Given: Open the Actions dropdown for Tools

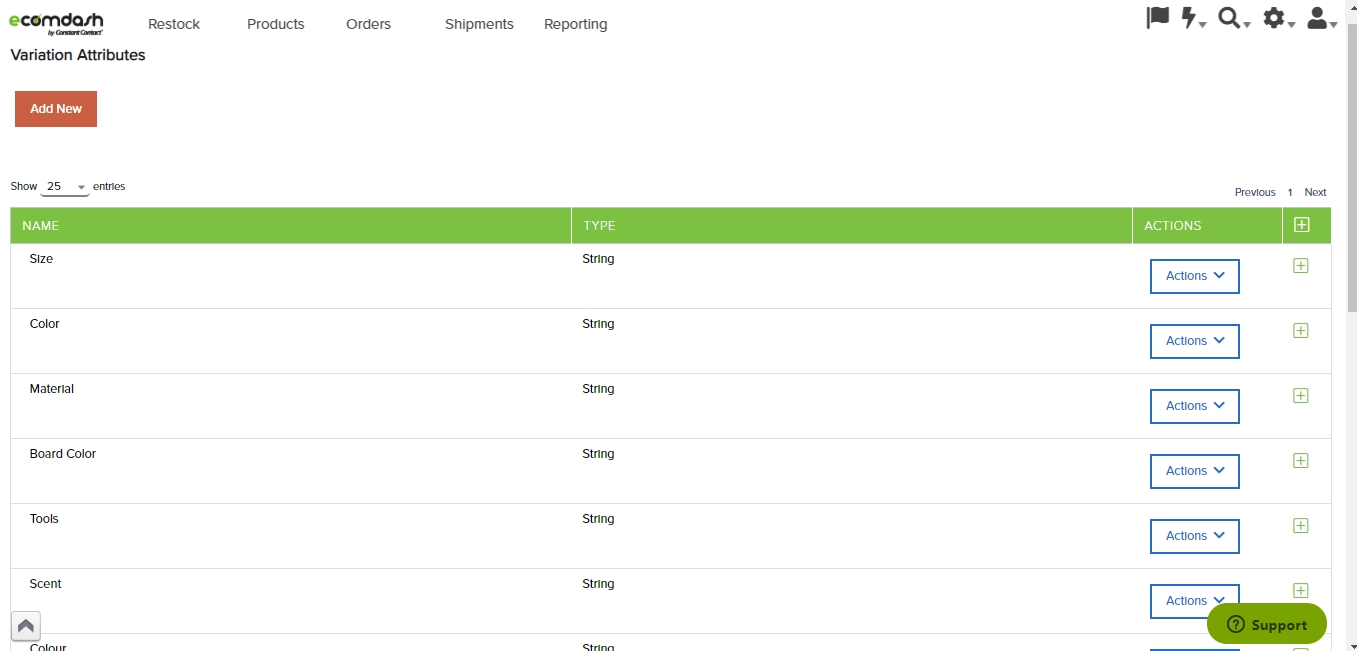Looking at the screenshot, I should tap(1194, 536).
